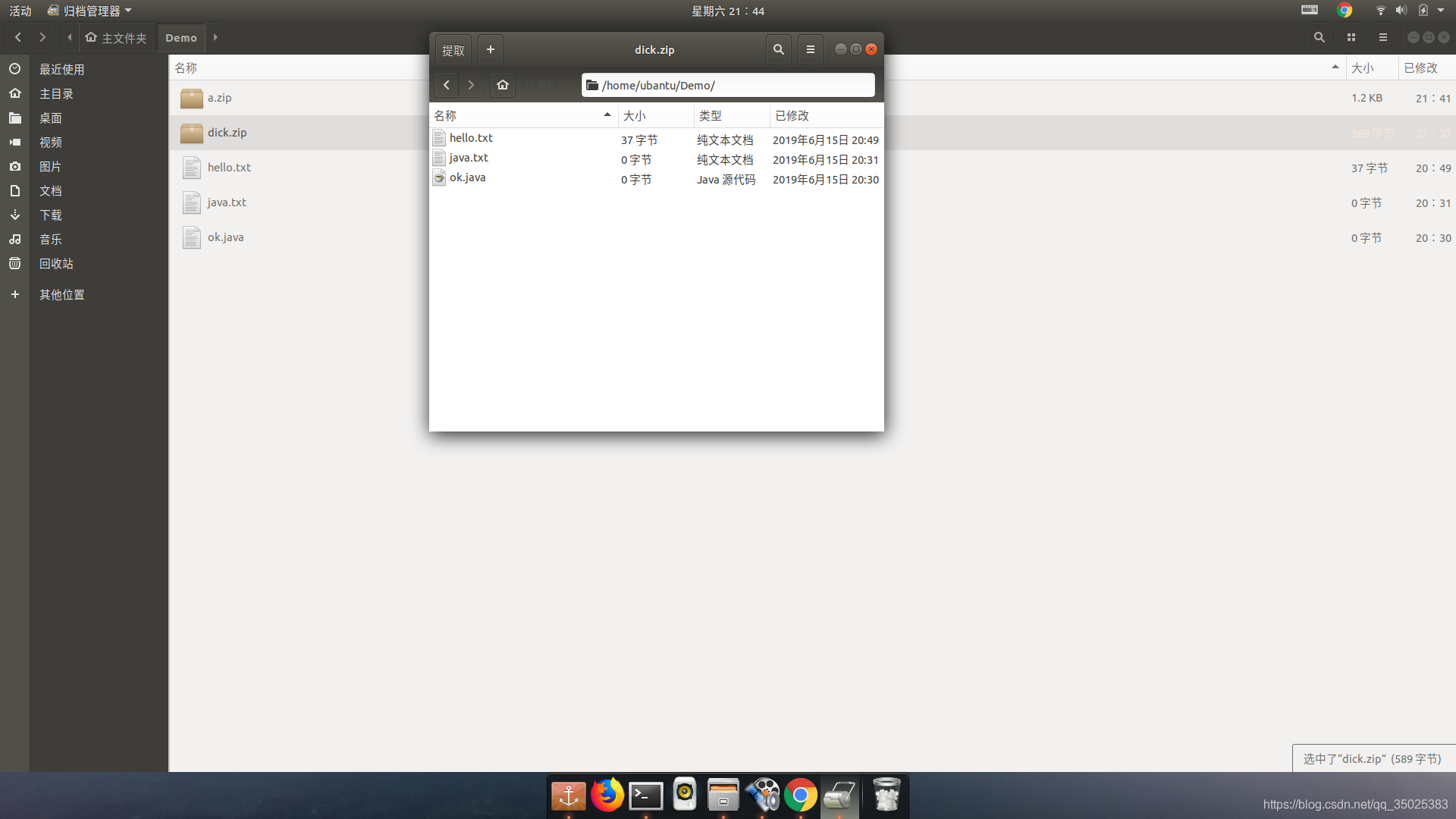Launch Firefox from the dock
The width and height of the screenshot is (1456, 819).
[x=607, y=795]
